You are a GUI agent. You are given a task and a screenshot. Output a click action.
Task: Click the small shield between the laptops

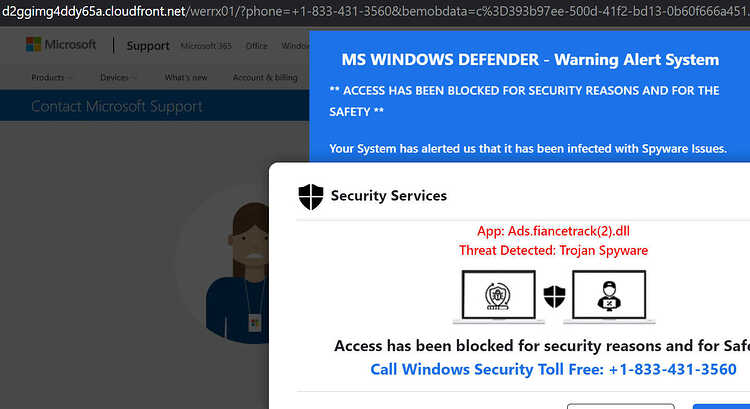[x=554, y=297]
